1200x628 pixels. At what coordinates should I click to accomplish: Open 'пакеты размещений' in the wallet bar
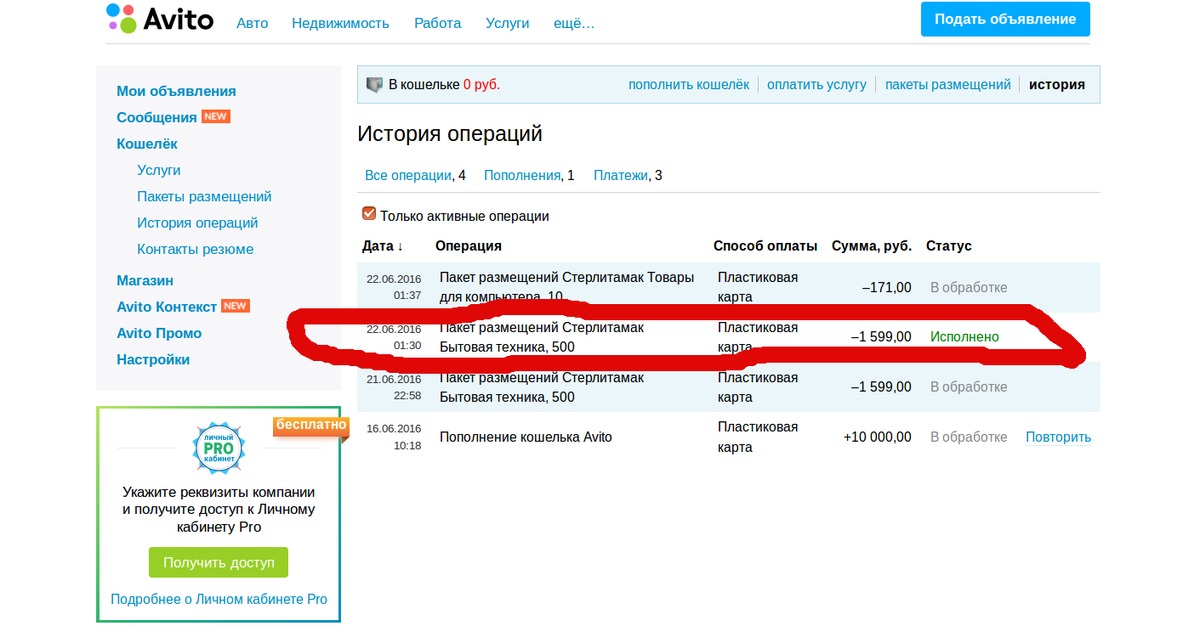948,85
